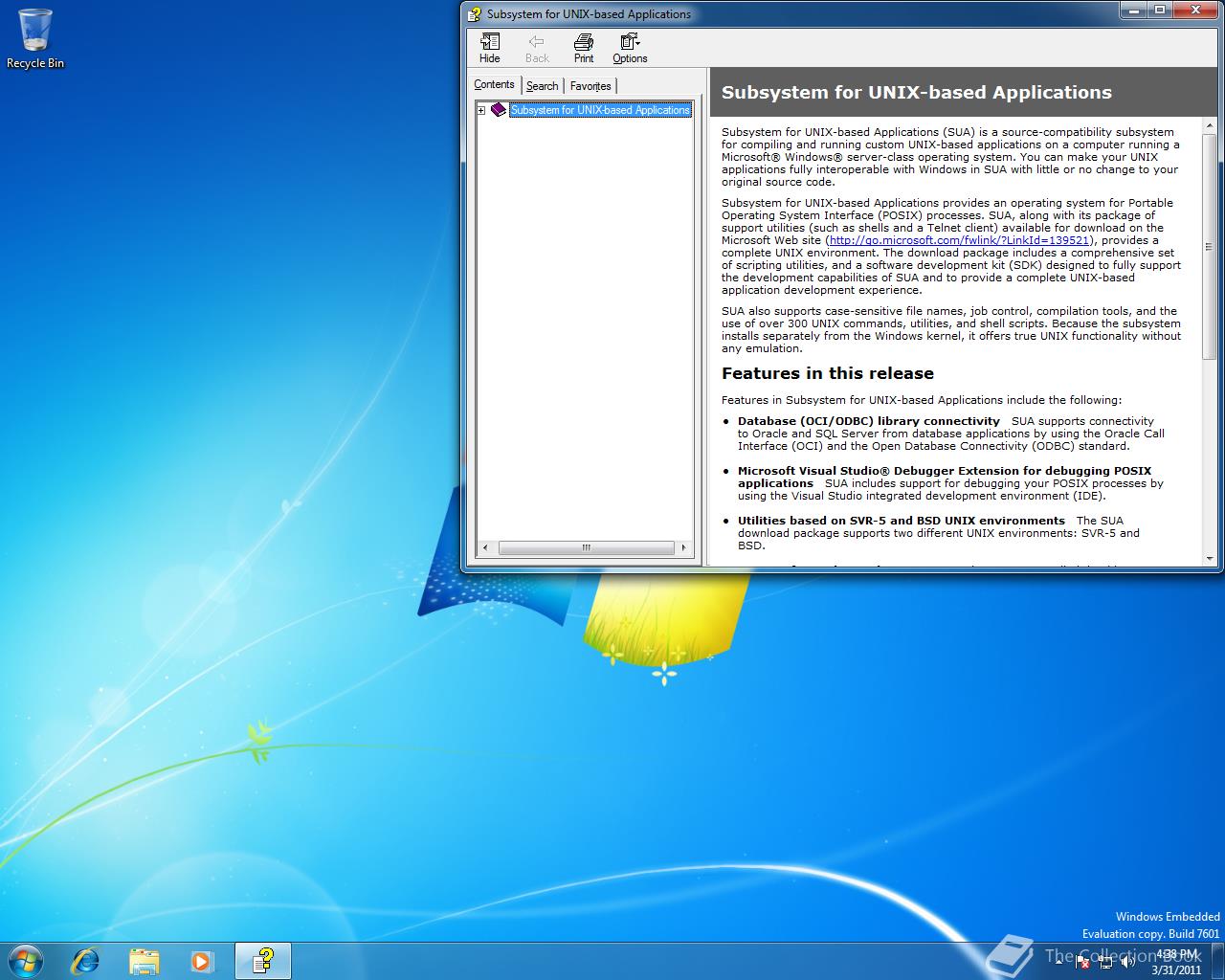Click the Database (OCI/ODBC) library connectivity text

(x=868, y=421)
